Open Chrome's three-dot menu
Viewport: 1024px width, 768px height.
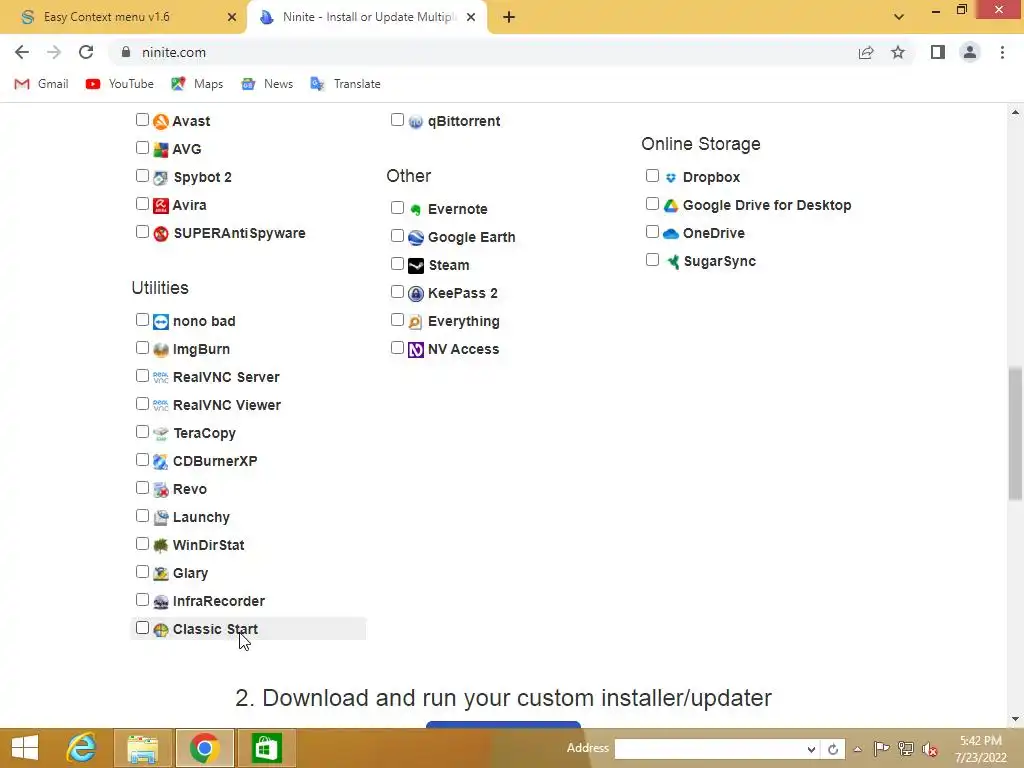tap(1002, 52)
